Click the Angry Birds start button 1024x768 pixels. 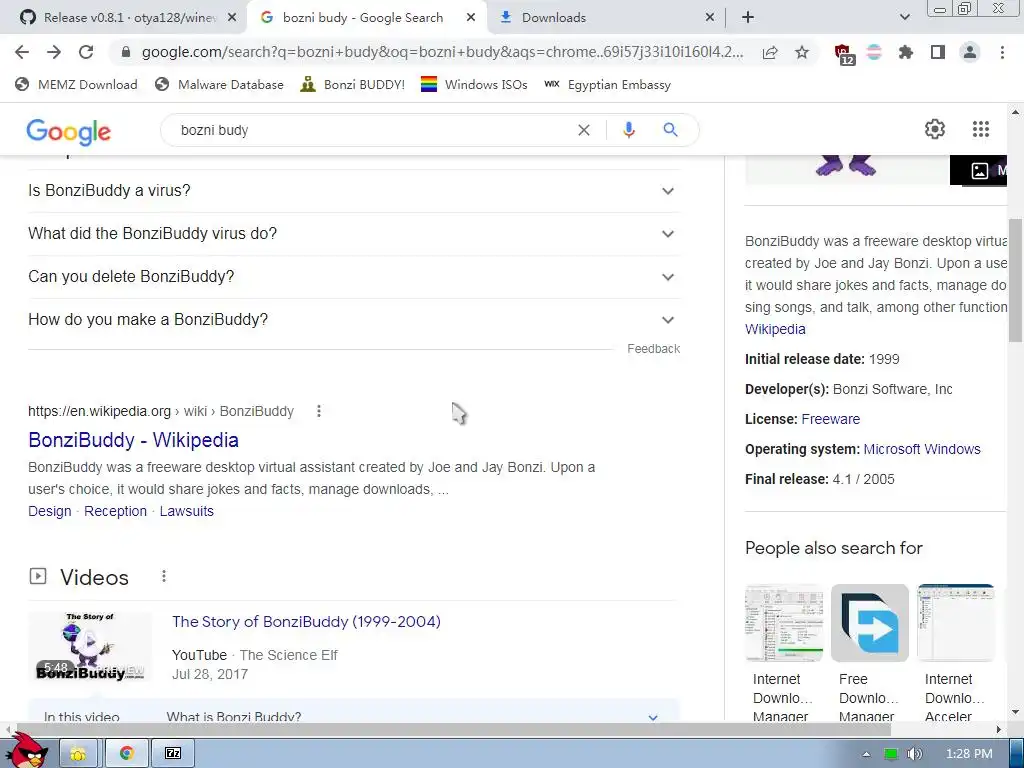pos(27,751)
